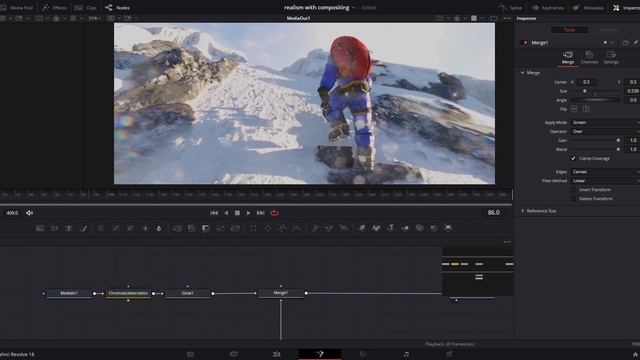This screenshot has height=360, width=640.
Task: Add a Rectangle mask from toolbar
Action: [x=253, y=228]
